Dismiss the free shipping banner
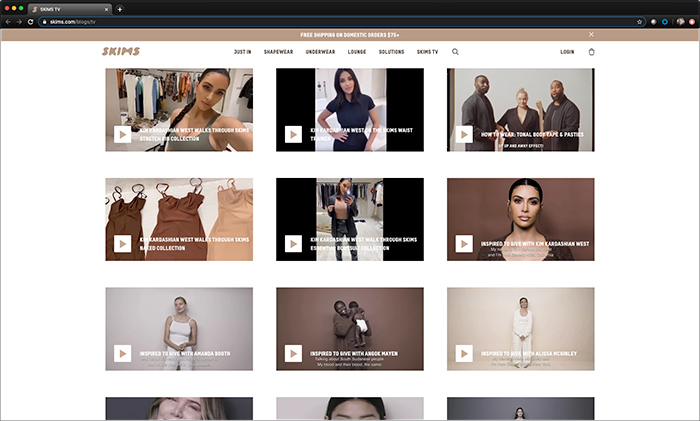The height and width of the screenshot is (421, 700). (591, 34)
